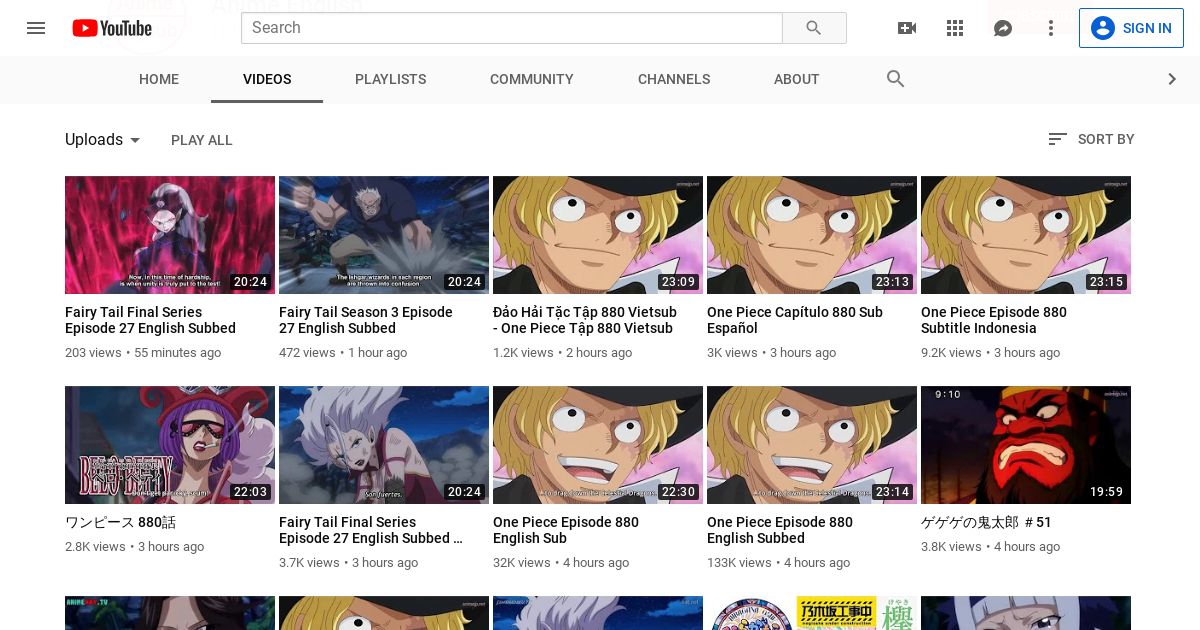The width and height of the screenshot is (1200, 630).
Task: Open One Piece English Subbed thumbnail, 23:14
Action: 812,445
